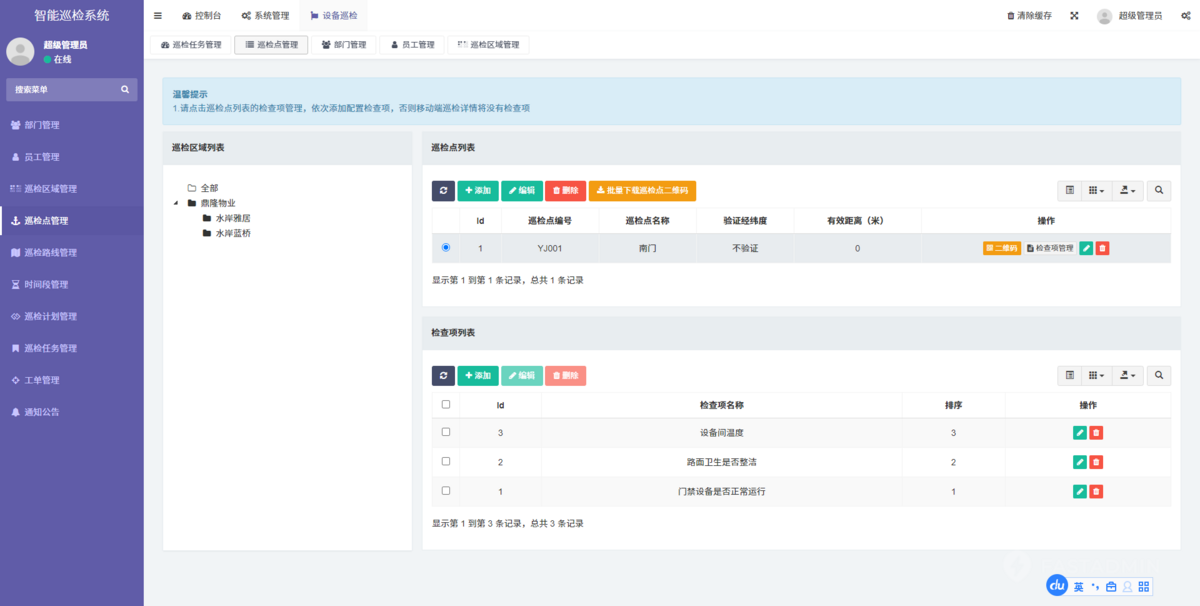
Task: Click the refresh icon above the check item list
Action: [x=443, y=375]
